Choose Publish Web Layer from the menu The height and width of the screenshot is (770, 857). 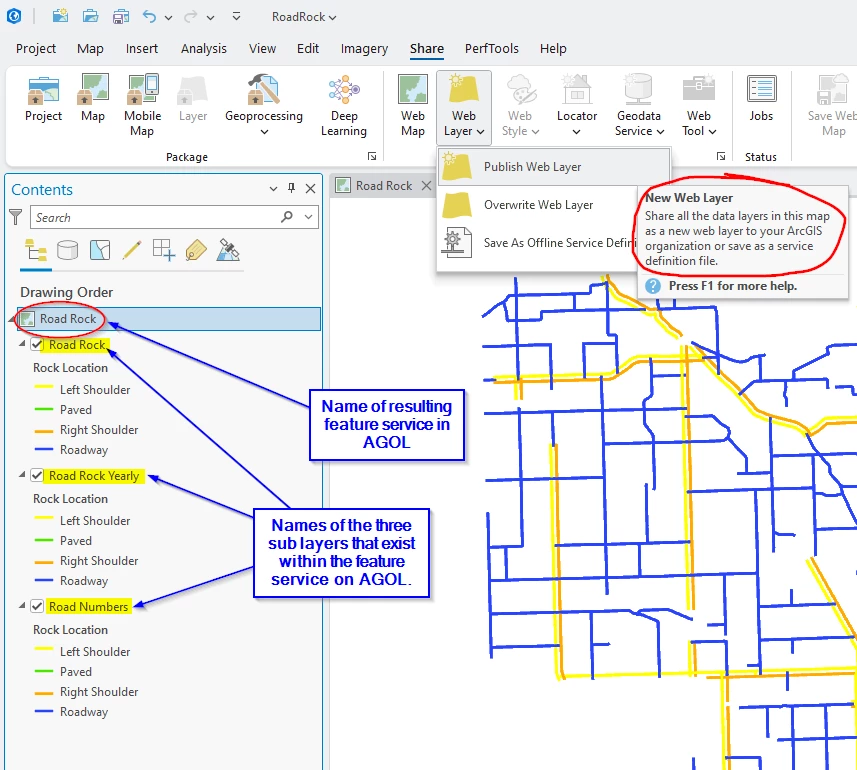[x=554, y=167]
